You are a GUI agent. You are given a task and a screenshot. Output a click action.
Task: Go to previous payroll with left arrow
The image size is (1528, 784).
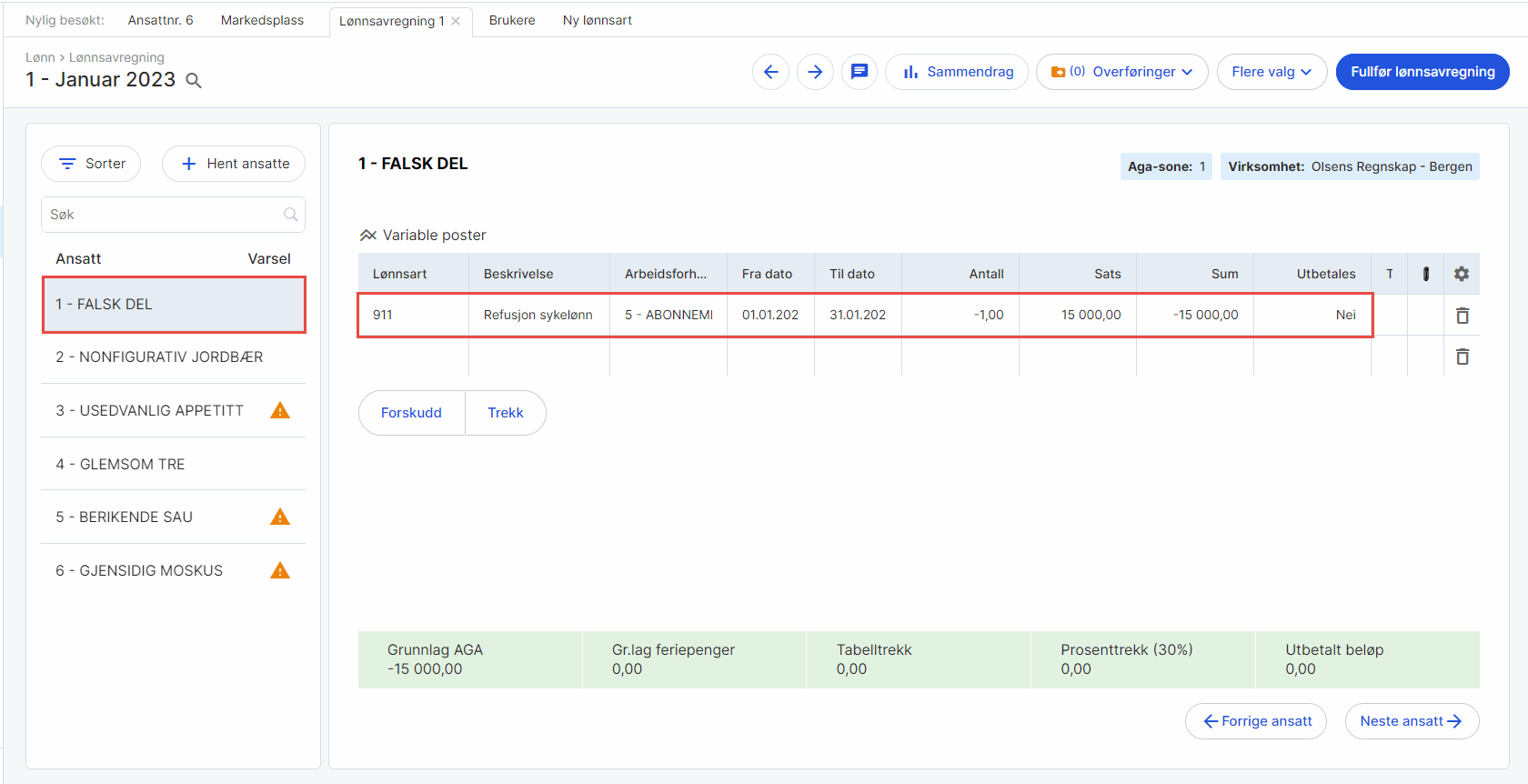click(x=771, y=72)
